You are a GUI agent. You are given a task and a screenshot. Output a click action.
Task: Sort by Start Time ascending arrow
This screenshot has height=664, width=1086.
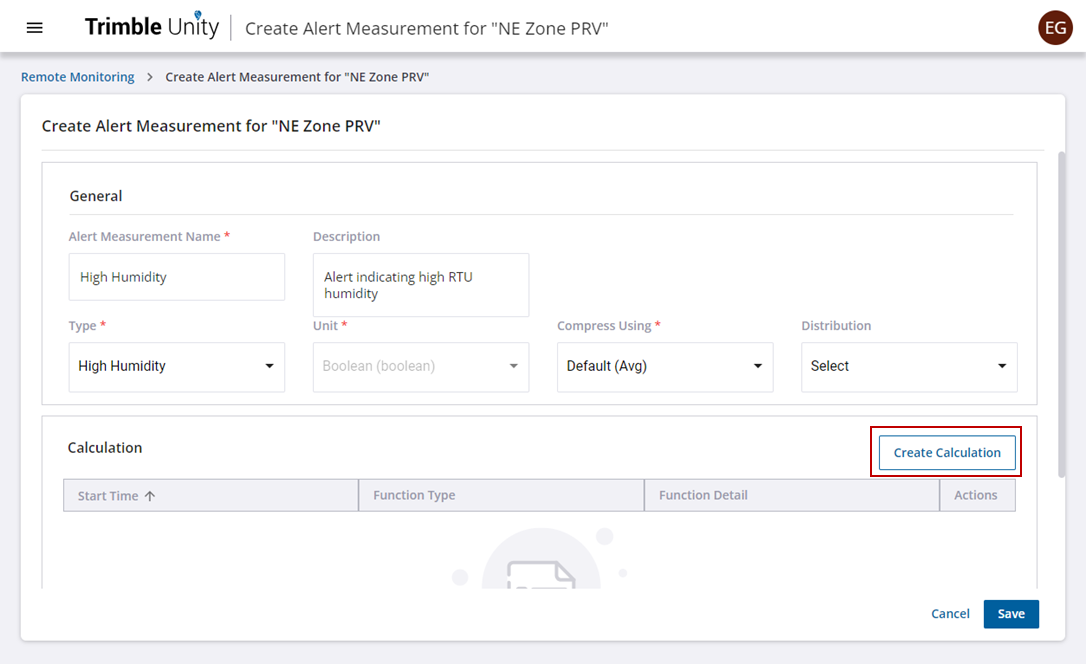click(150, 496)
